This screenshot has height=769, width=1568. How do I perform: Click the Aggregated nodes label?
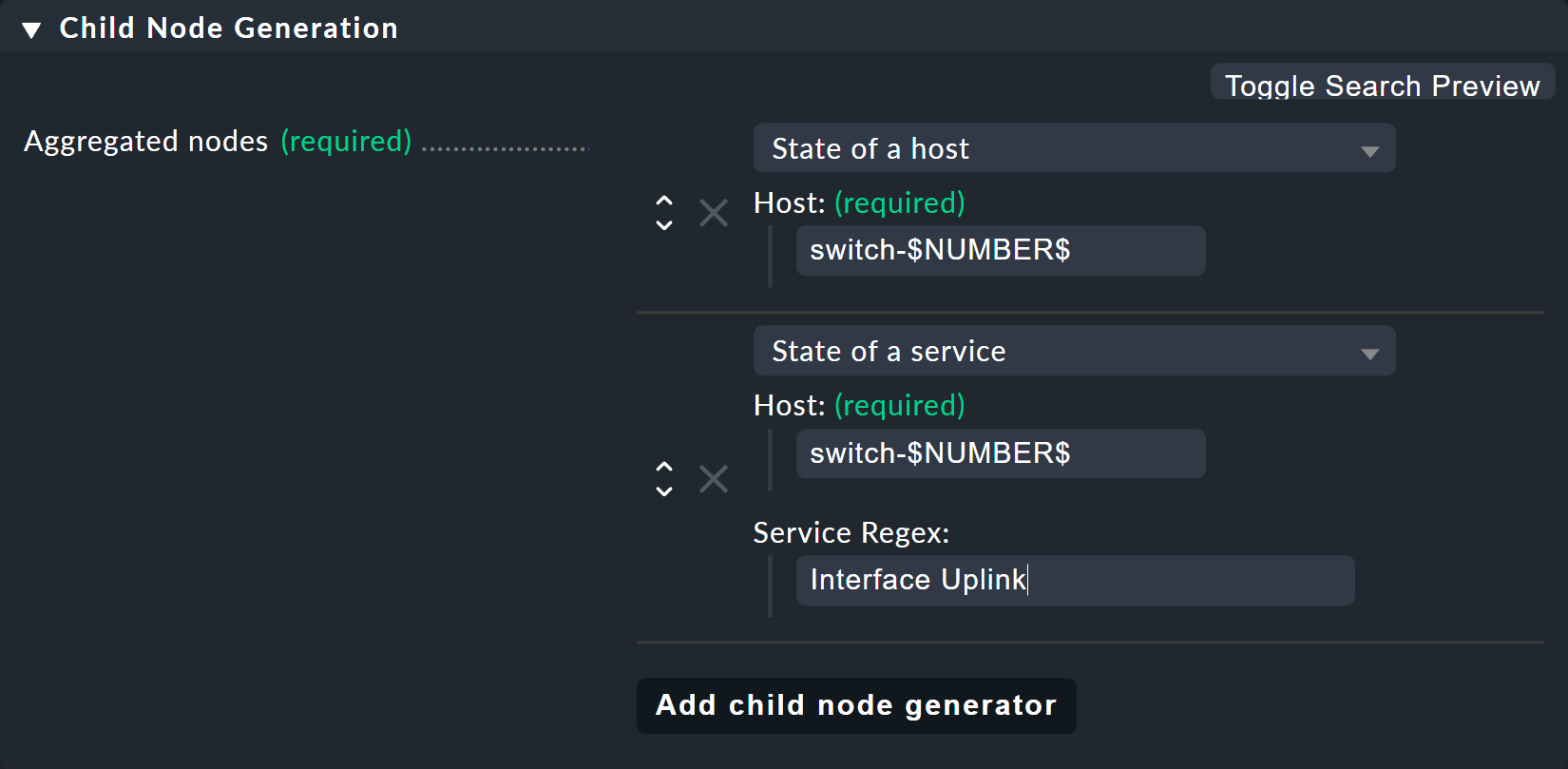click(145, 142)
